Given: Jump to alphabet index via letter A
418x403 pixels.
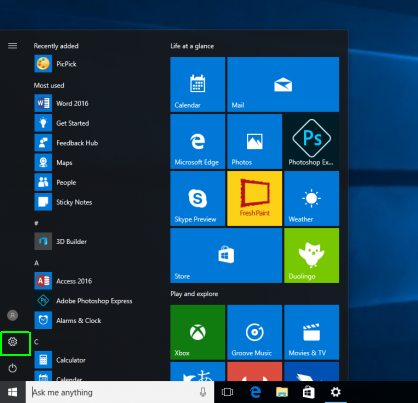Looking at the screenshot, I should pos(37,263).
